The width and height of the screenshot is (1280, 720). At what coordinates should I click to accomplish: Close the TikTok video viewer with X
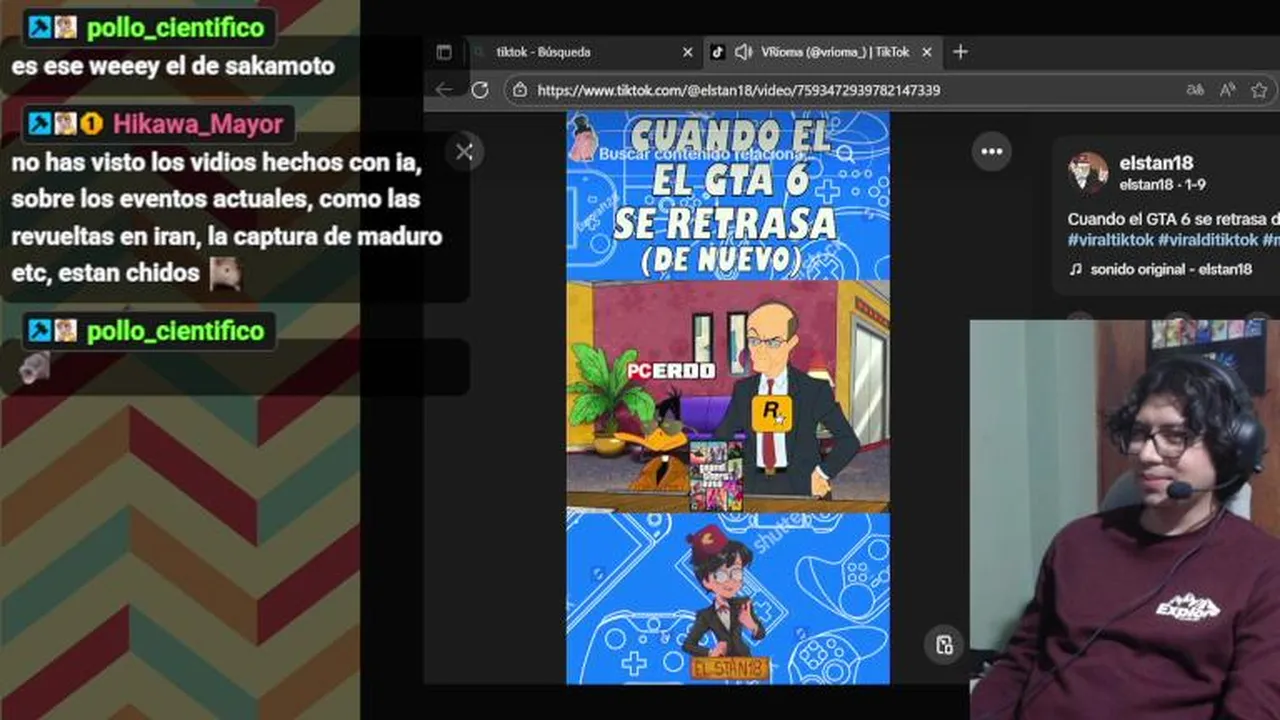click(464, 152)
